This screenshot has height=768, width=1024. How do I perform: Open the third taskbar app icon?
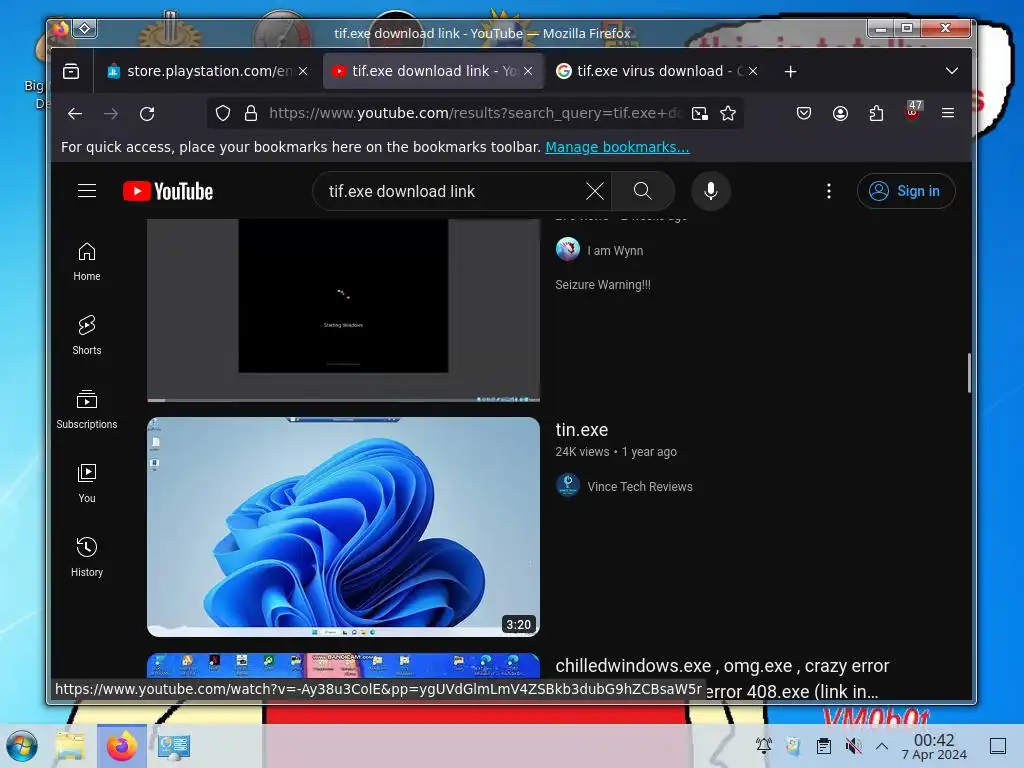pos(174,746)
